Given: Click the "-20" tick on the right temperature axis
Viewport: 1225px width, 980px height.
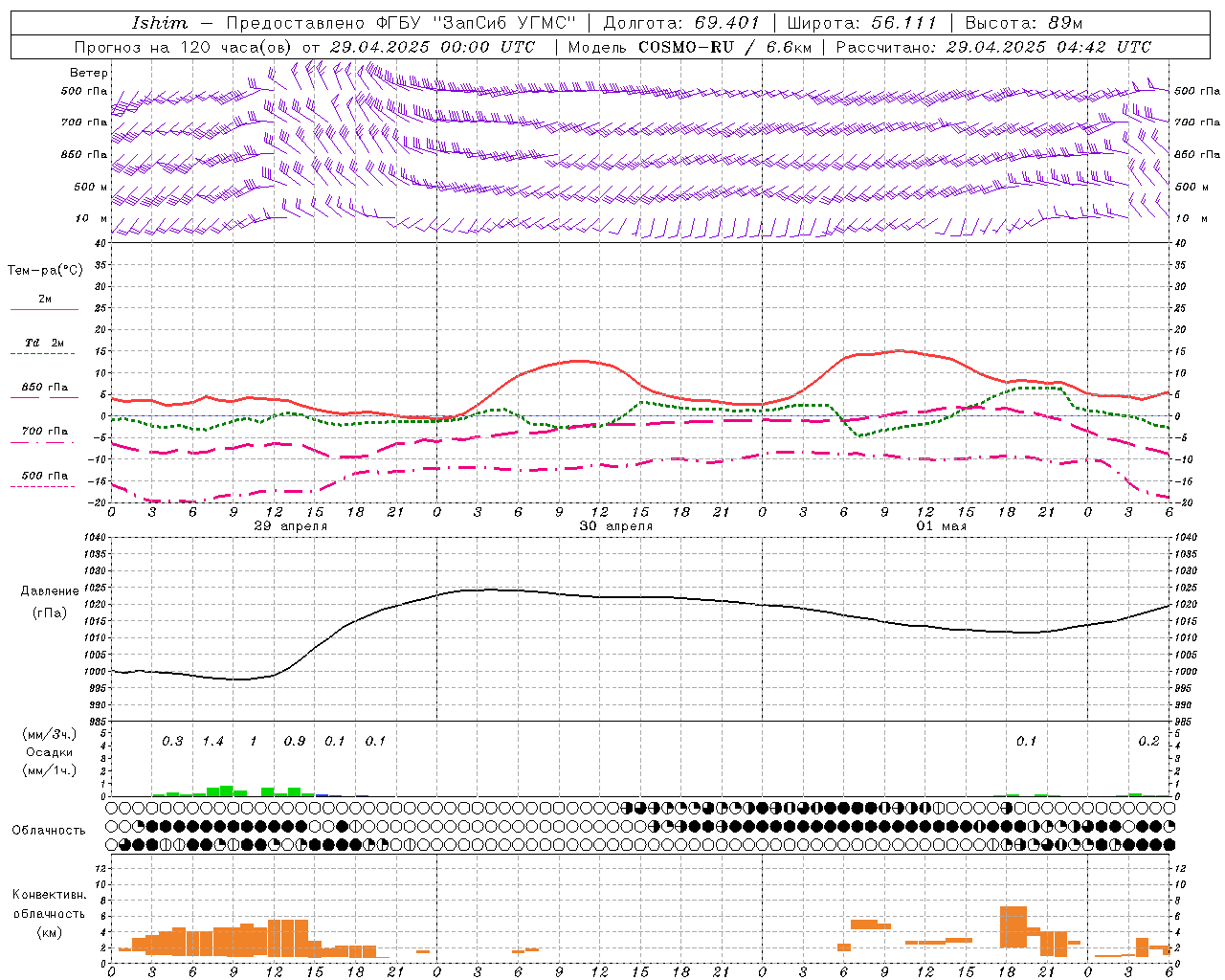Looking at the screenshot, I should (x=1182, y=502).
